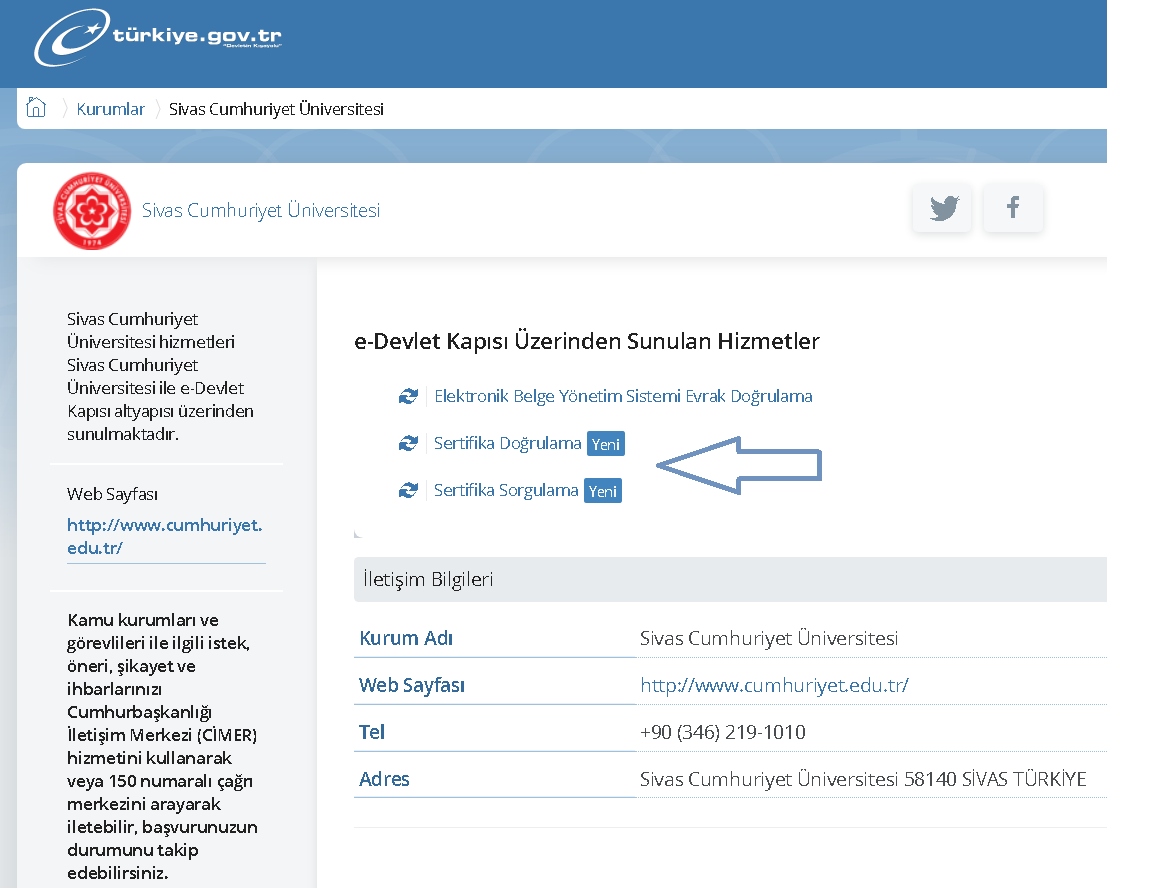The height and width of the screenshot is (888, 1152).
Task: Click the service icon beside Evrak Doğrulama
Action: pyautogui.click(x=408, y=397)
